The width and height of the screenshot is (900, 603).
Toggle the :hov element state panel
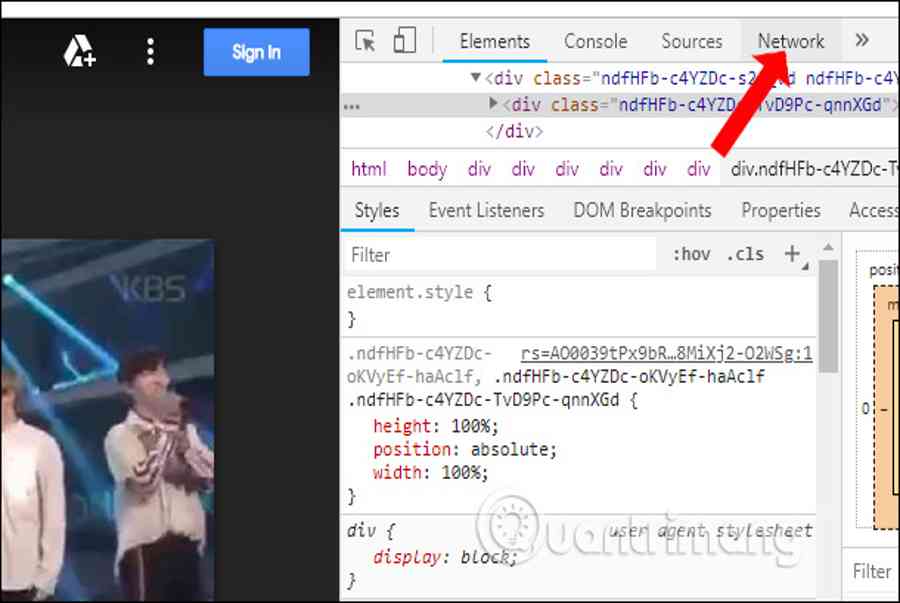tap(691, 254)
